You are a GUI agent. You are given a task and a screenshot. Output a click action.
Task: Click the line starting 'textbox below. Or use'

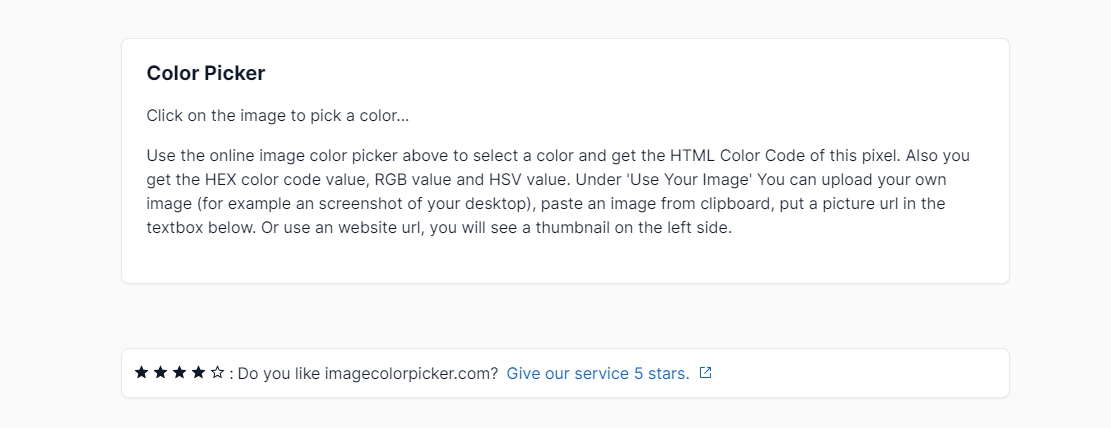click(439, 229)
